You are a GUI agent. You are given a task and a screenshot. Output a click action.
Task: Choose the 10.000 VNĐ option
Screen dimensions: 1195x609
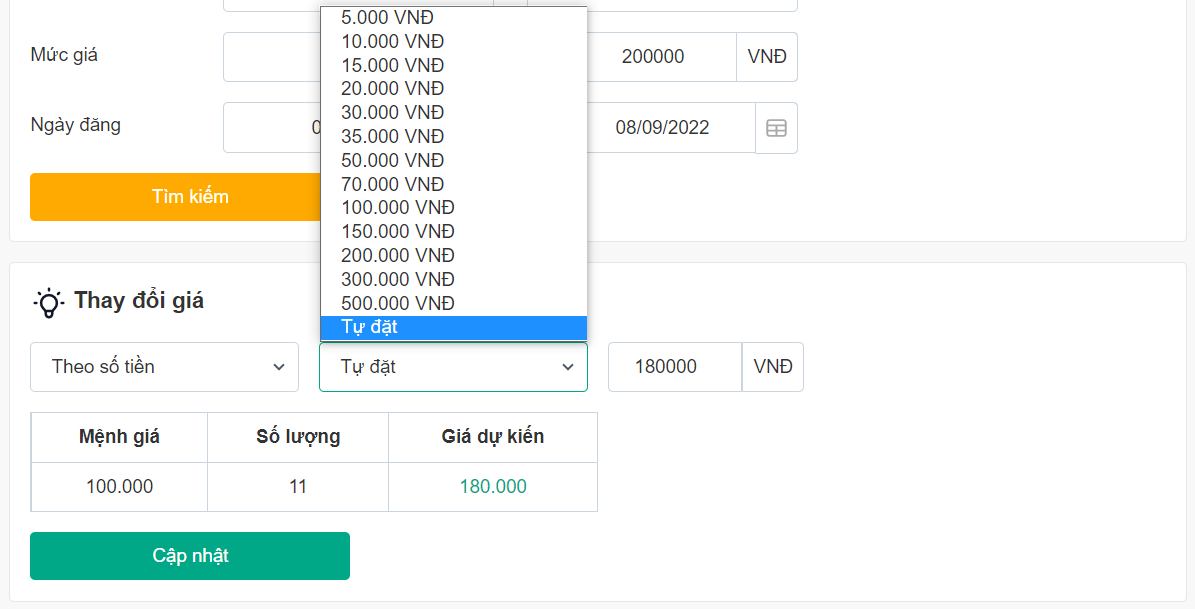tap(392, 41)
